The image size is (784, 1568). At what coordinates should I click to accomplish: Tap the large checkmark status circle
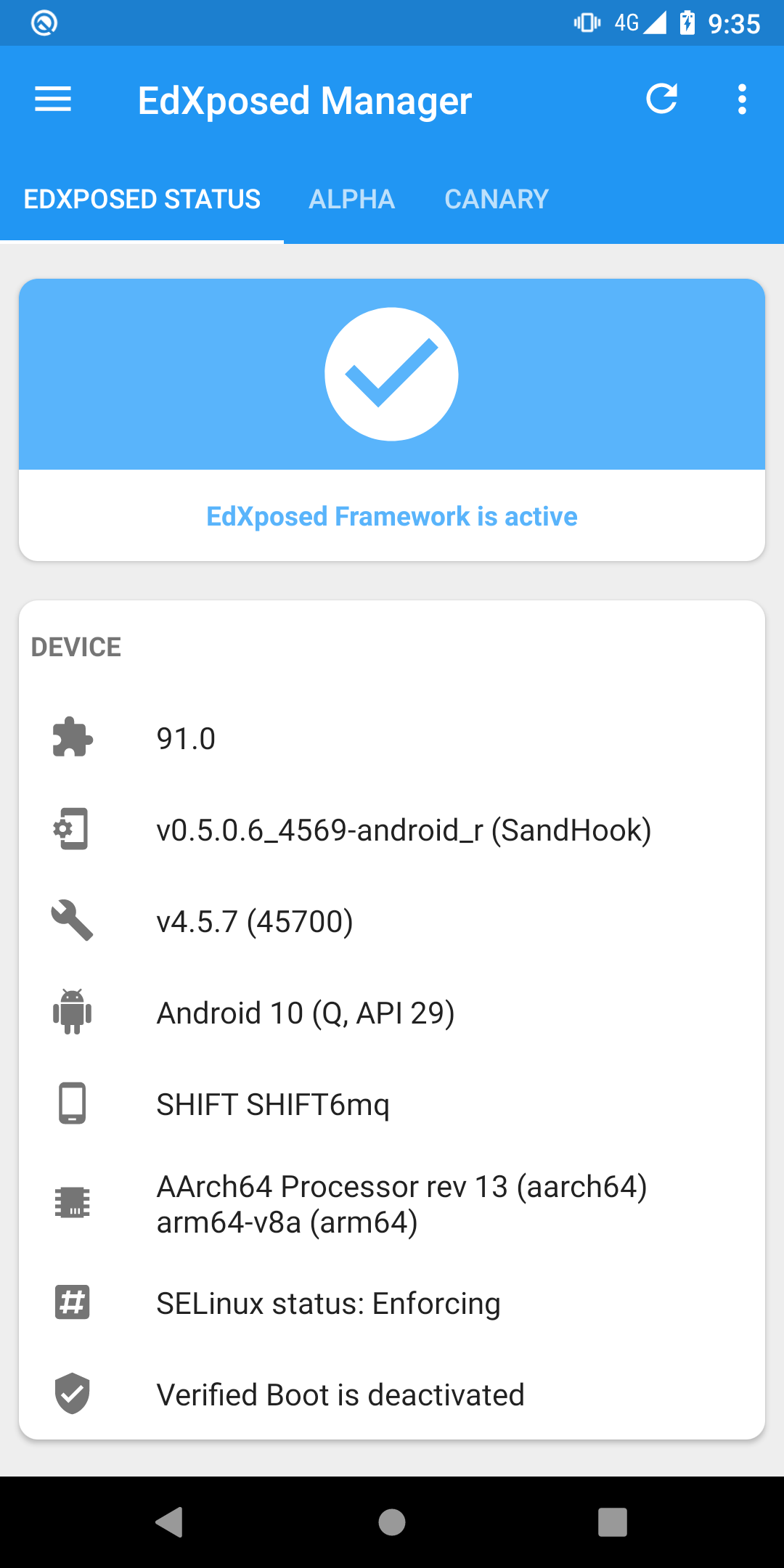point(391,374)
